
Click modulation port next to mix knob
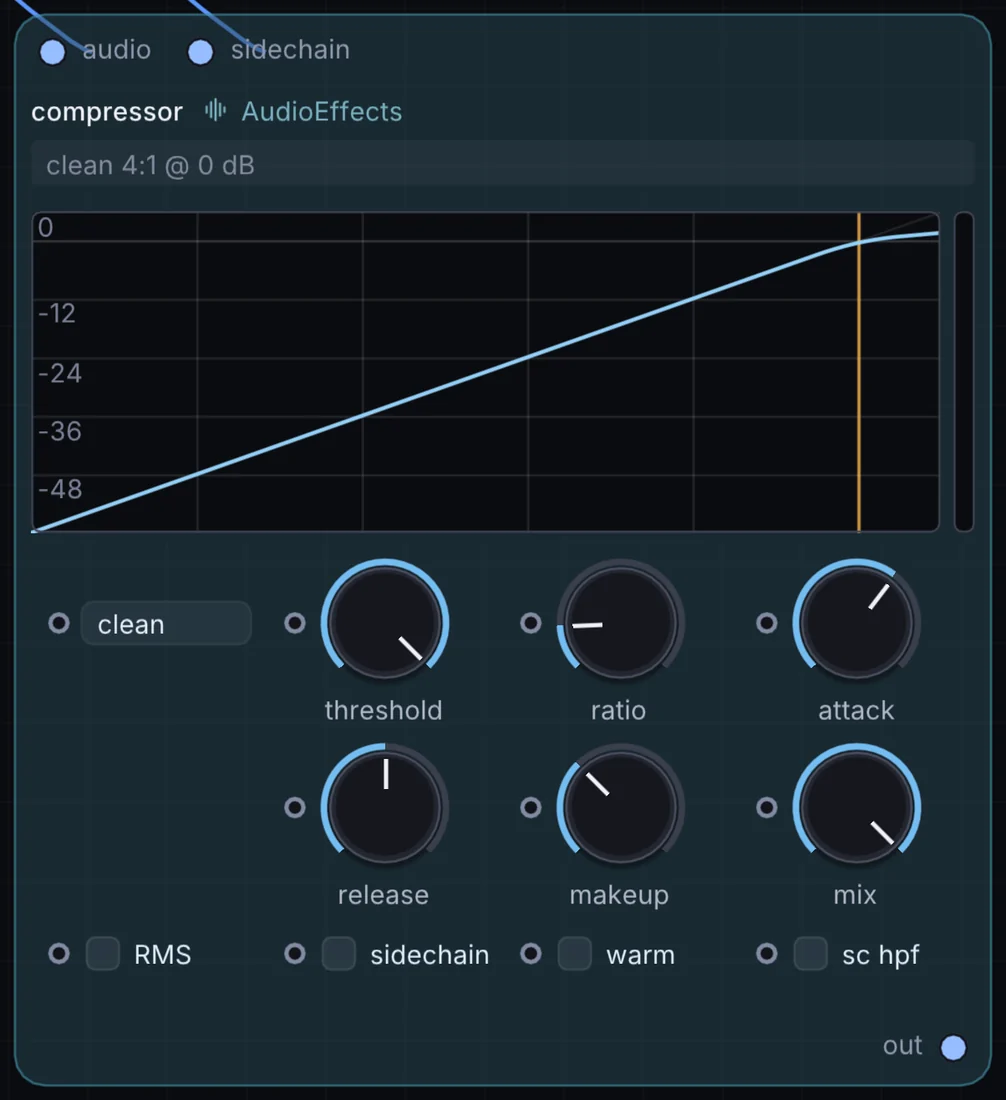(767, 807)
